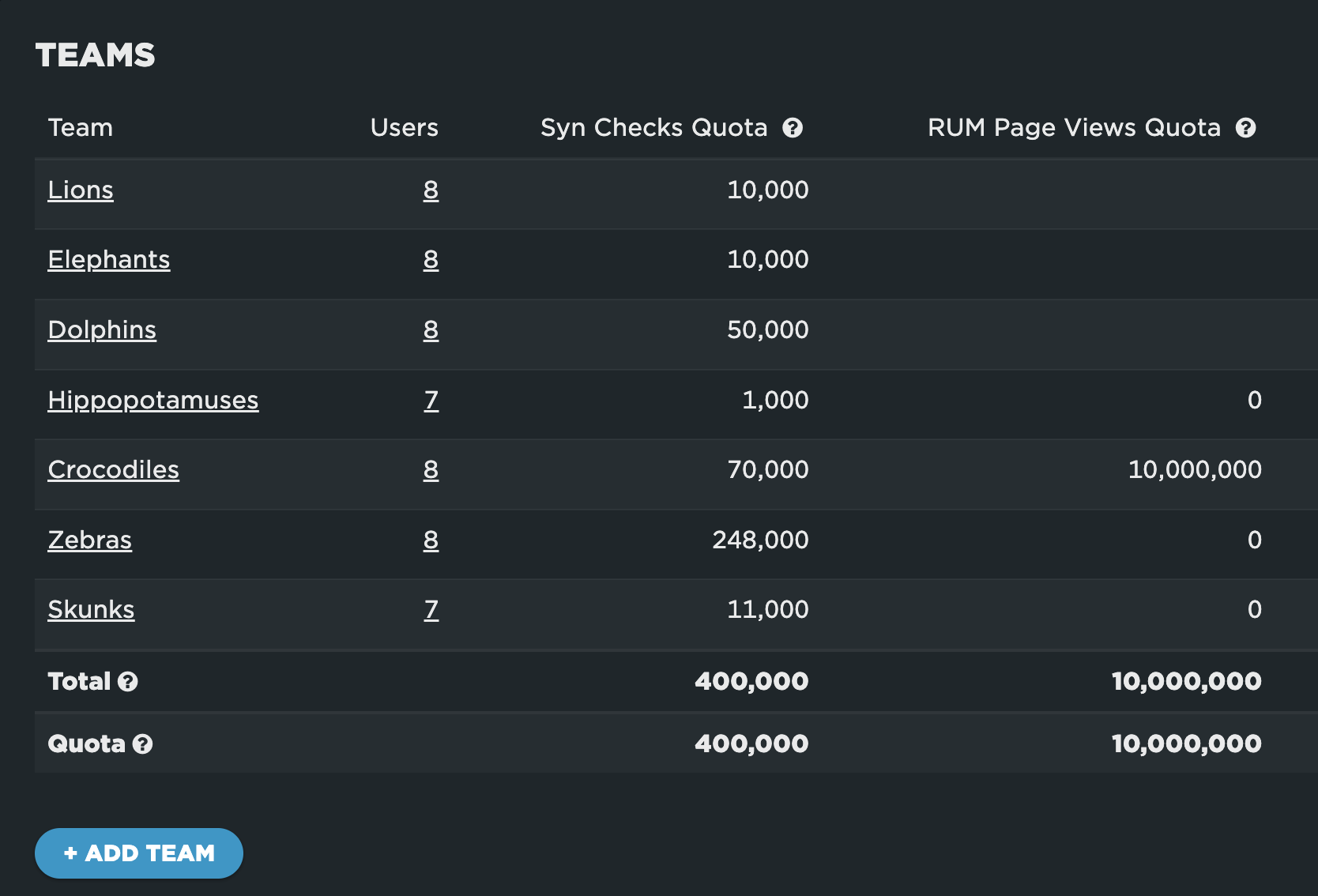Click the Hippopotamuses user count 7
This screenshot has width=1318, height=896.
[431, 401]
